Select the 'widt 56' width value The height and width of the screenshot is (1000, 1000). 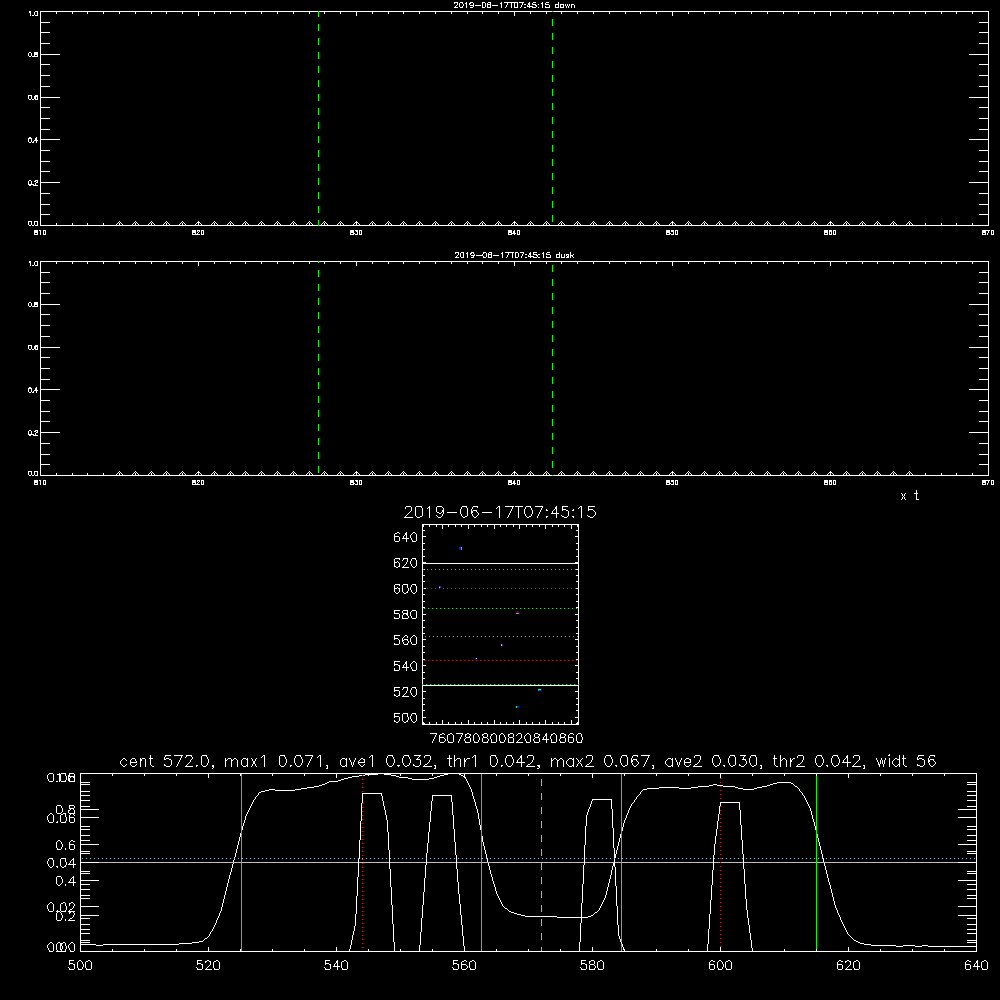tap(906, 761)
